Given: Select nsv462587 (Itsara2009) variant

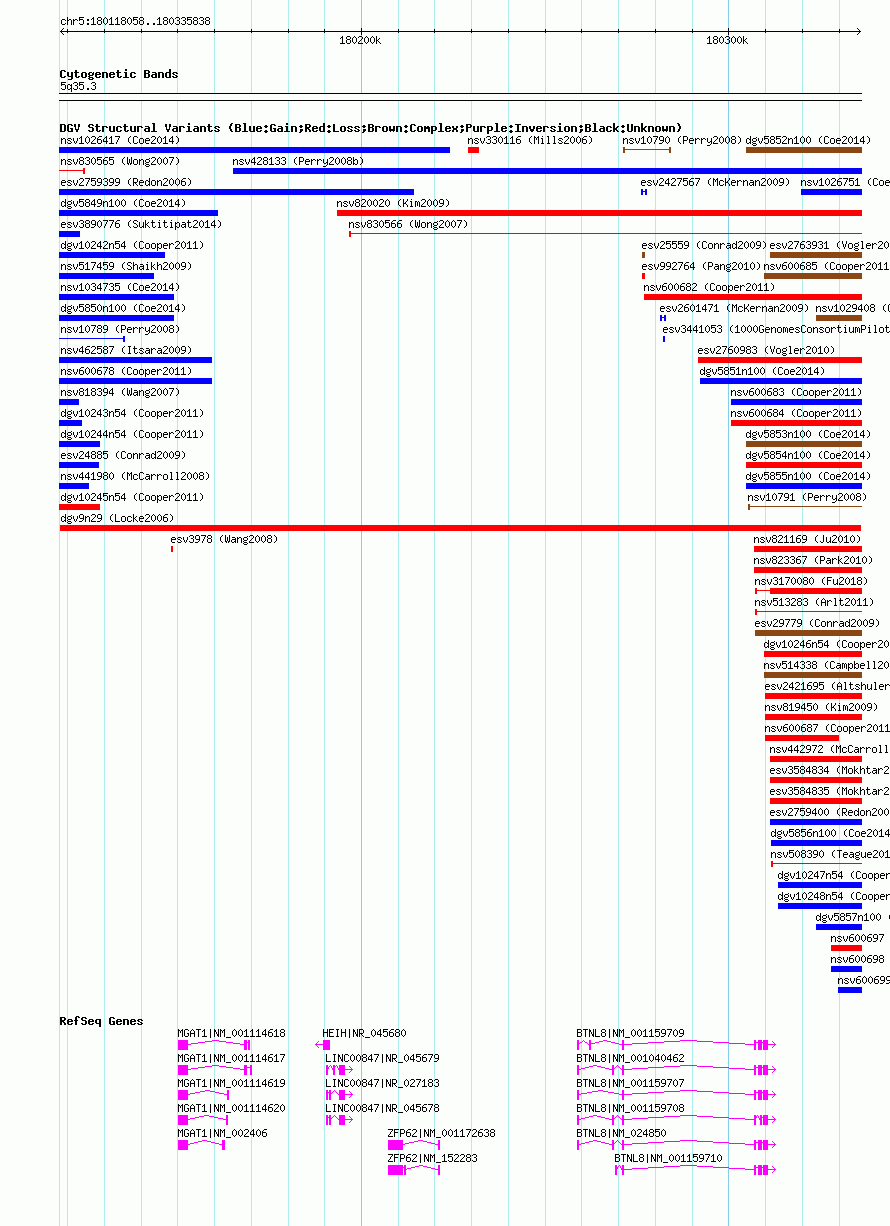Looking at the screenshot, I should (136, 360).
